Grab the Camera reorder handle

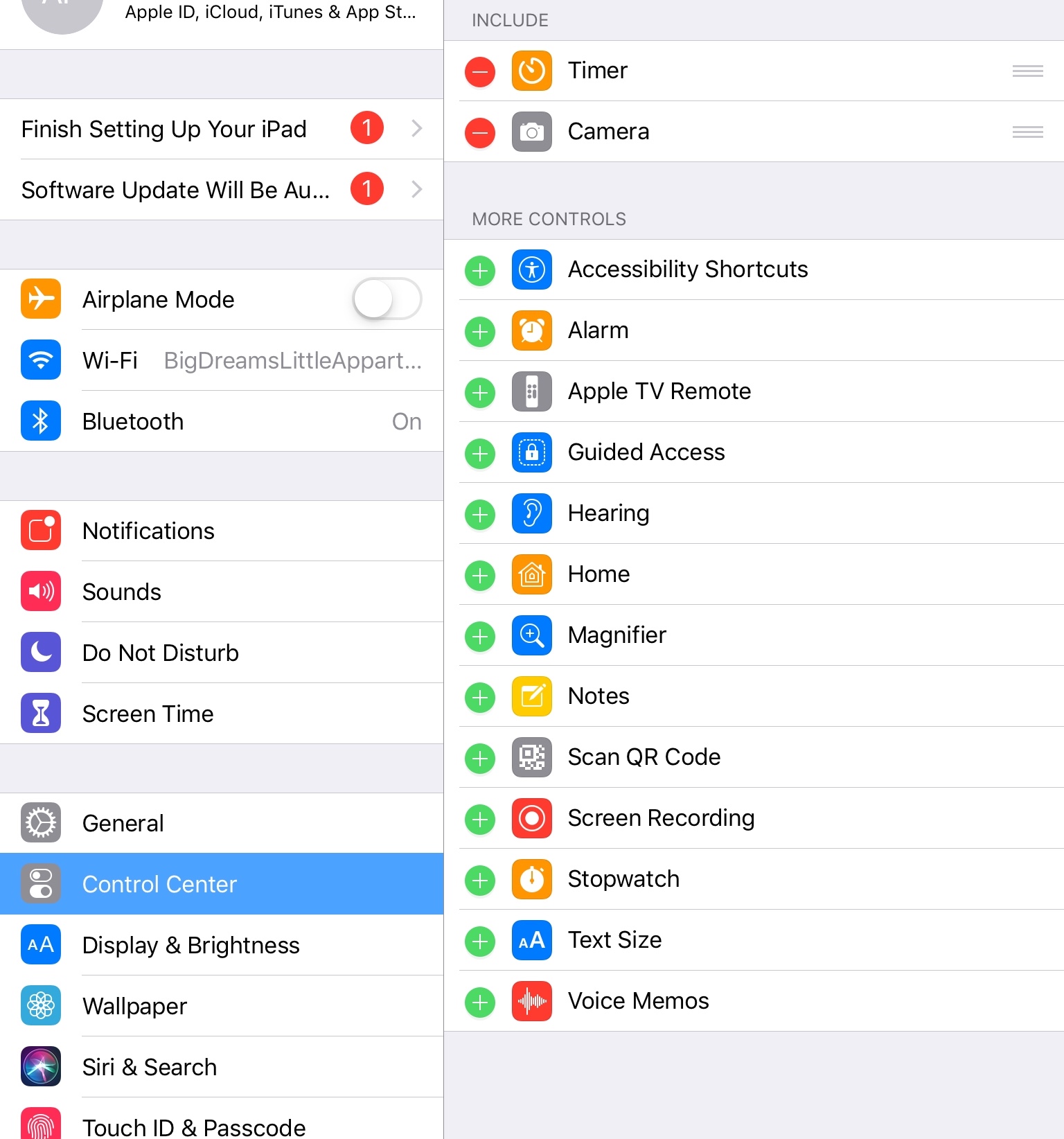point(1027,132)
